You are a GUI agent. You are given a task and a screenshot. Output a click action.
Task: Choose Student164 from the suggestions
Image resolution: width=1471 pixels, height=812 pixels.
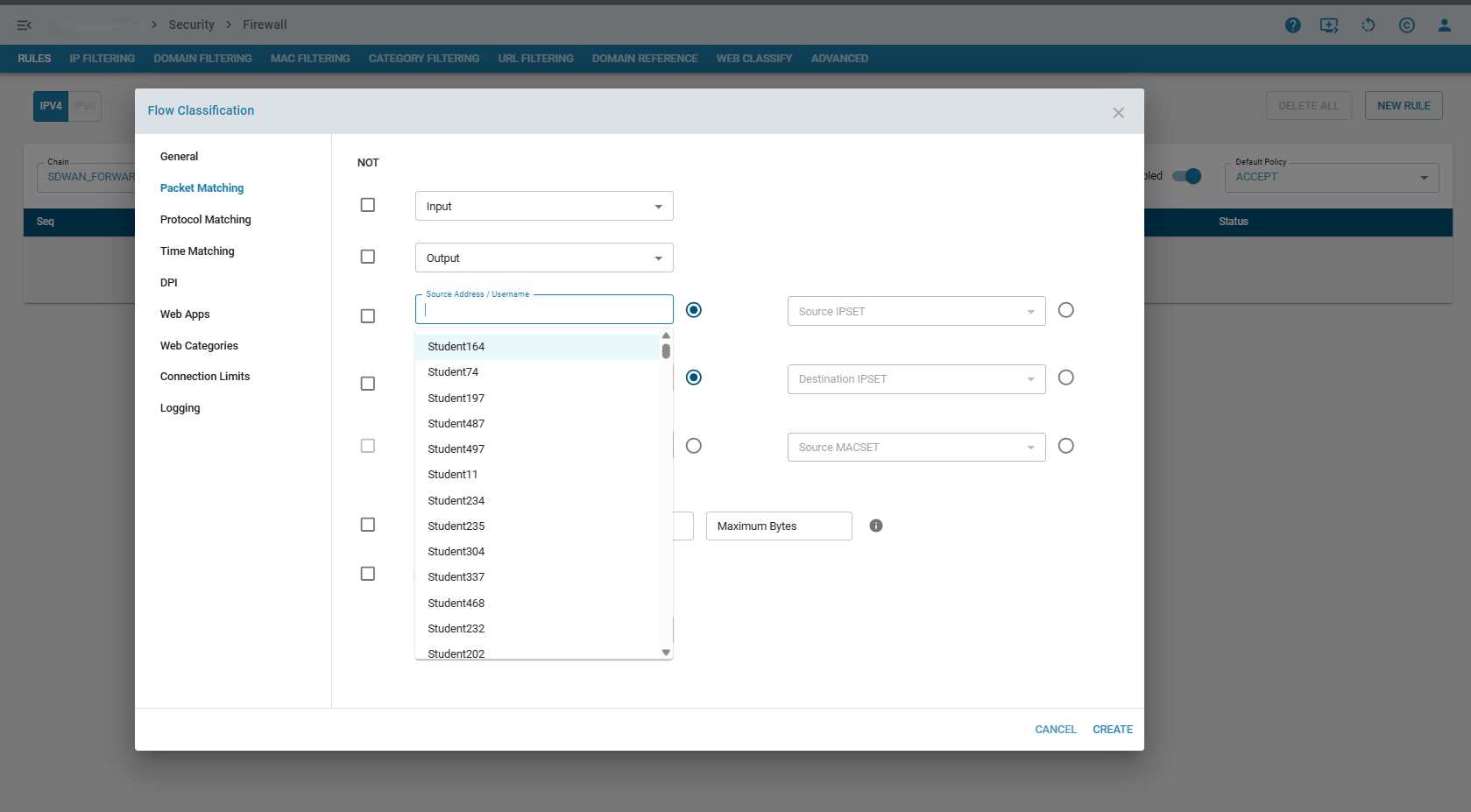537,347
